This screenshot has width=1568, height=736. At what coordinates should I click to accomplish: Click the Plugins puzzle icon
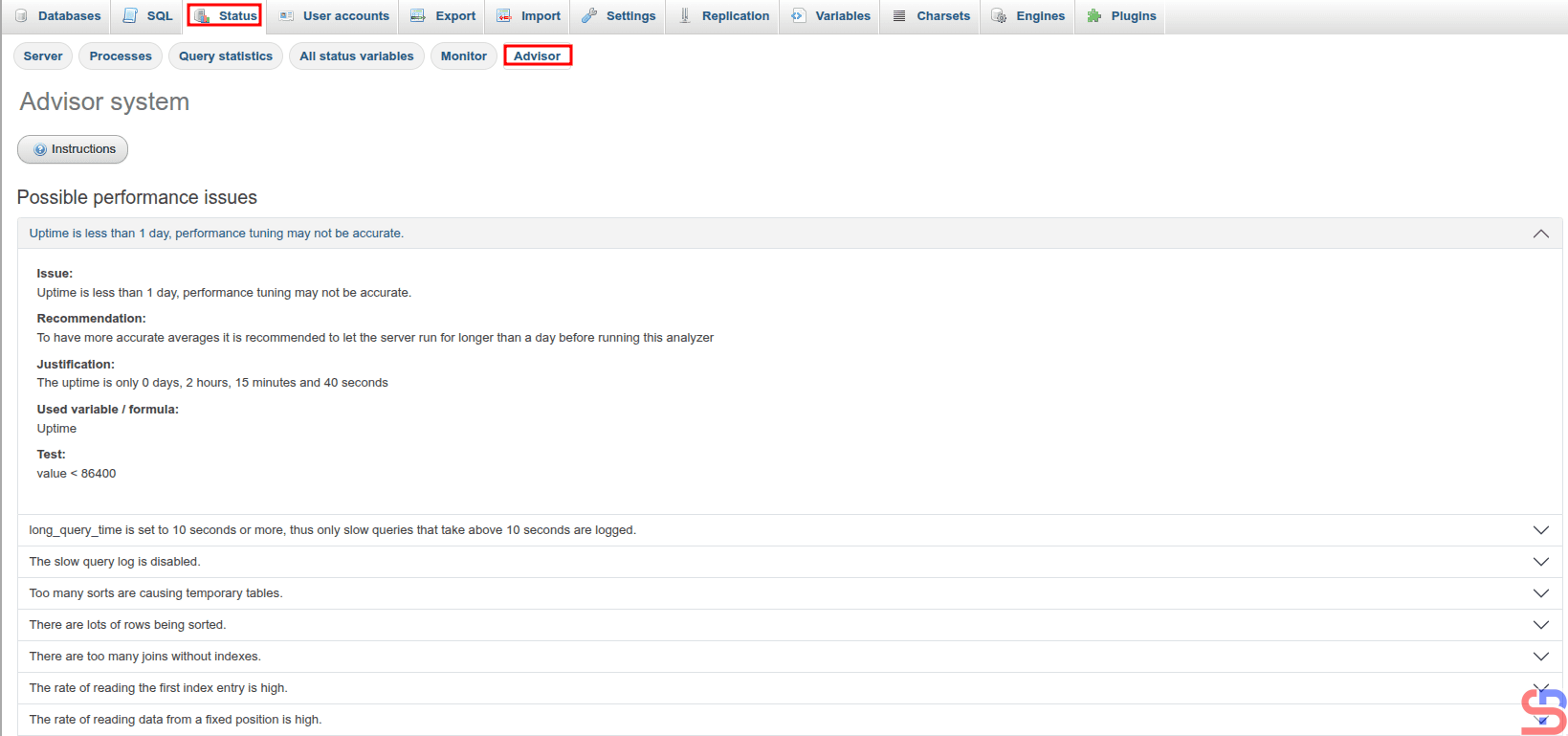pyautogui.click(x=1094, y=16)
